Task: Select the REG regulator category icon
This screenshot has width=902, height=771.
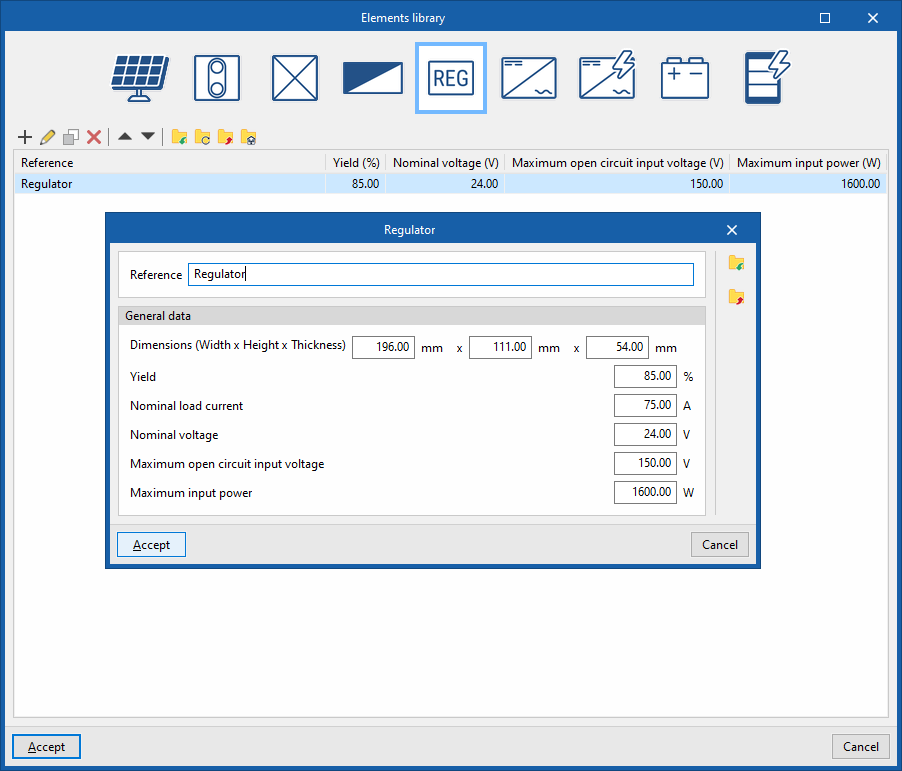Action: click(x=451, y=78)
